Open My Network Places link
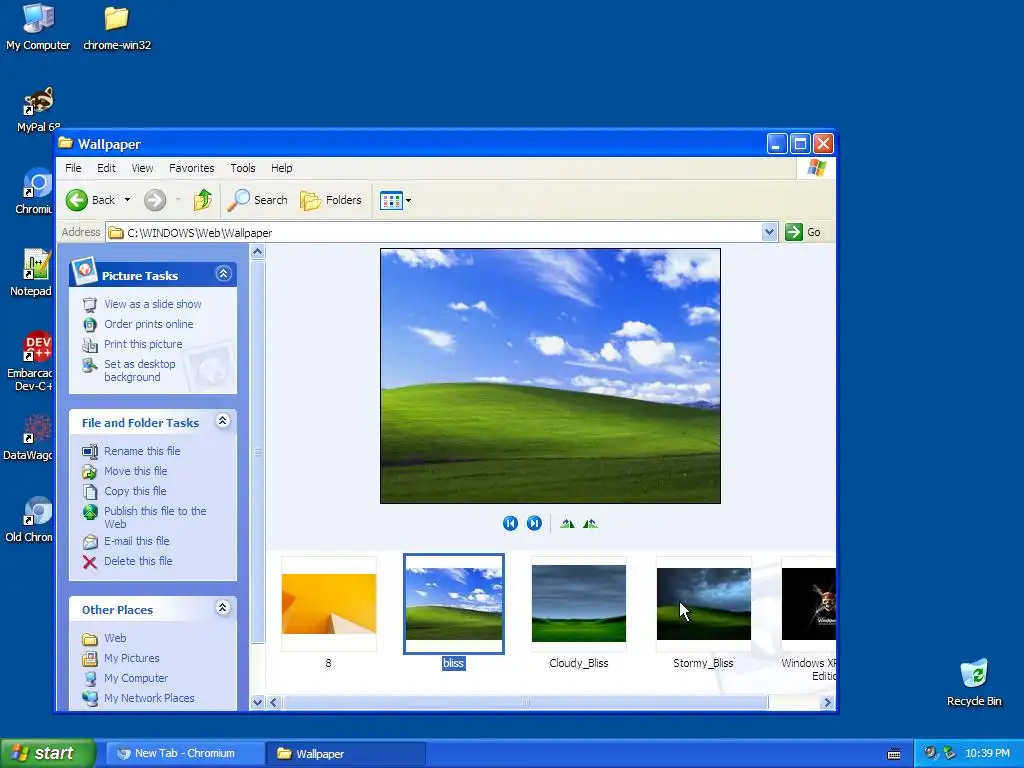The height and width of the screenshot is (768, 1024). (149, 698)
